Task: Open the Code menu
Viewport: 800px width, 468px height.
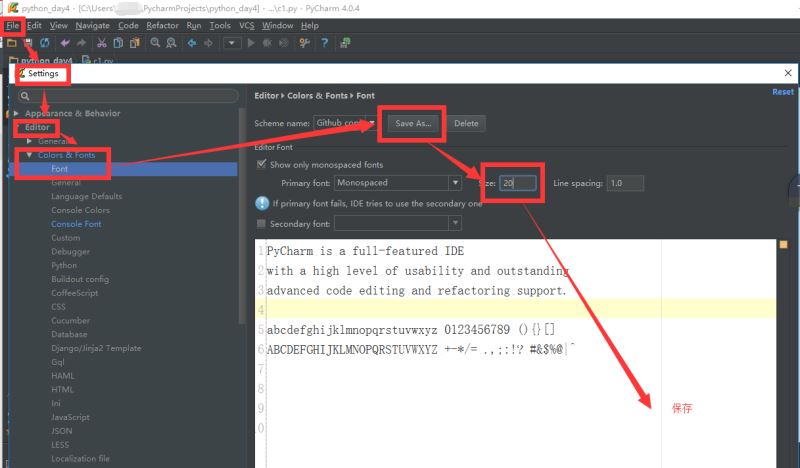Action: point(128,26)
